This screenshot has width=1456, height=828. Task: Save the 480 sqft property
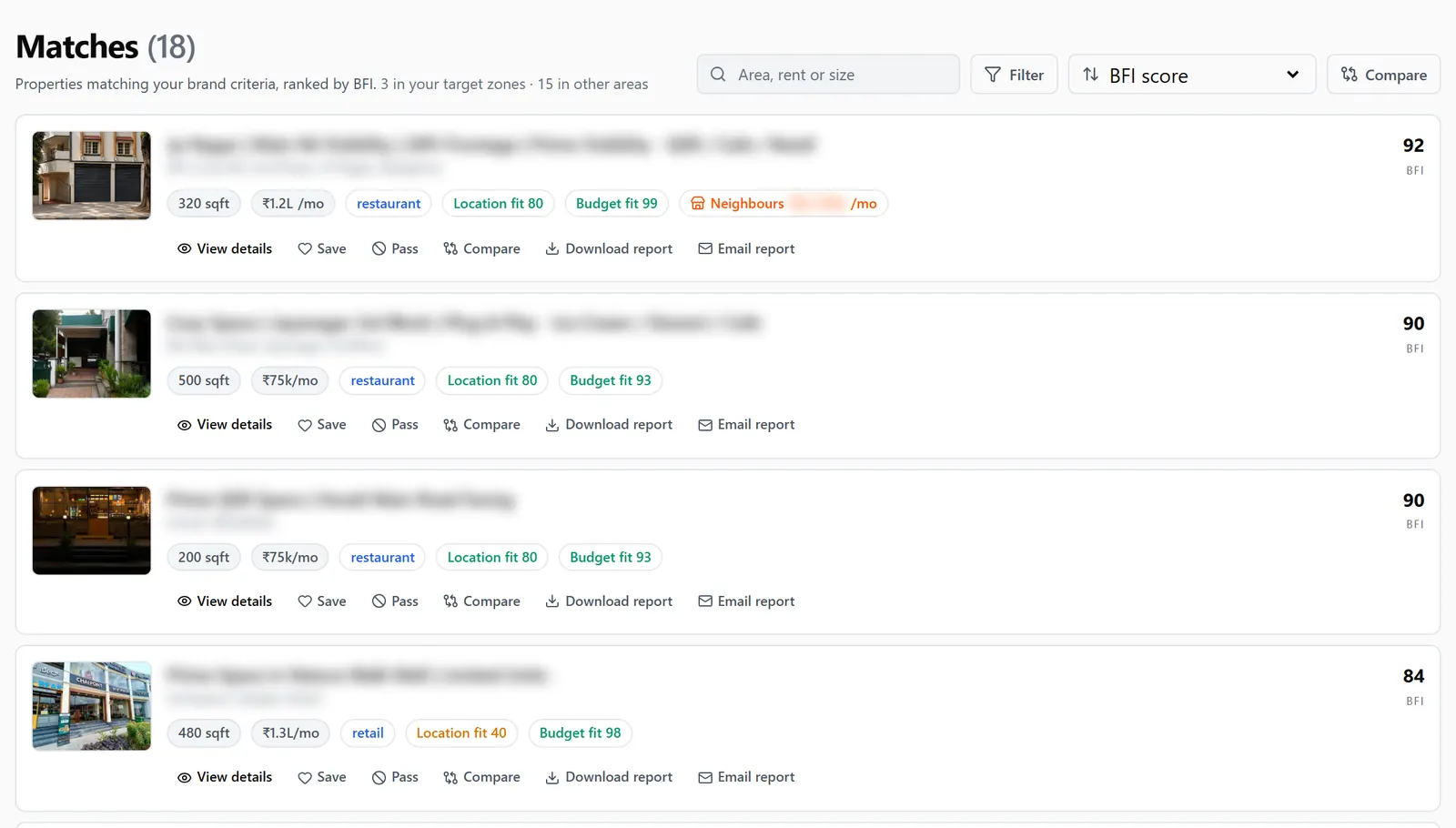coord(322,777)
